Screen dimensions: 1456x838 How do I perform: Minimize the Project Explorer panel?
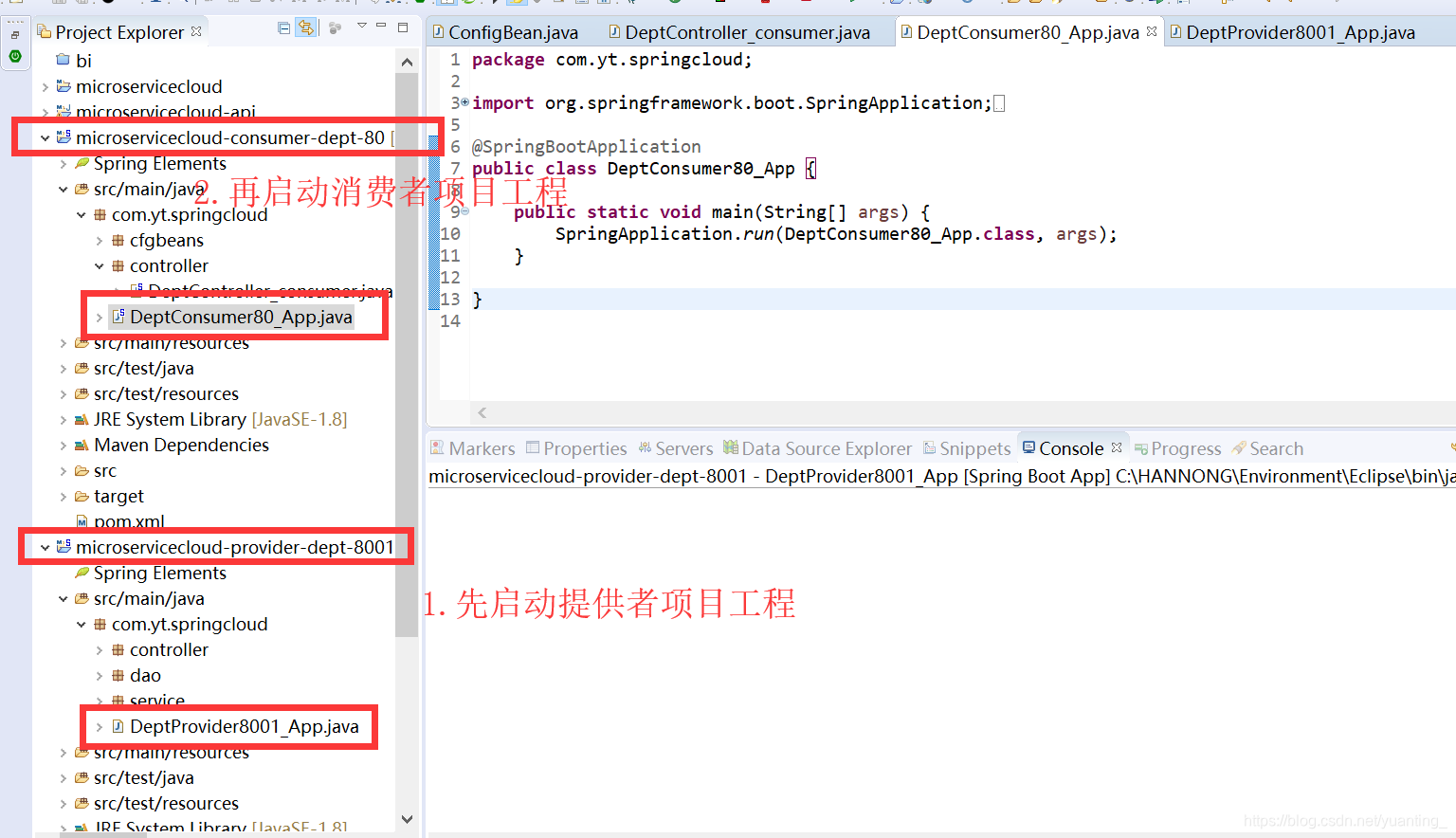381,26
